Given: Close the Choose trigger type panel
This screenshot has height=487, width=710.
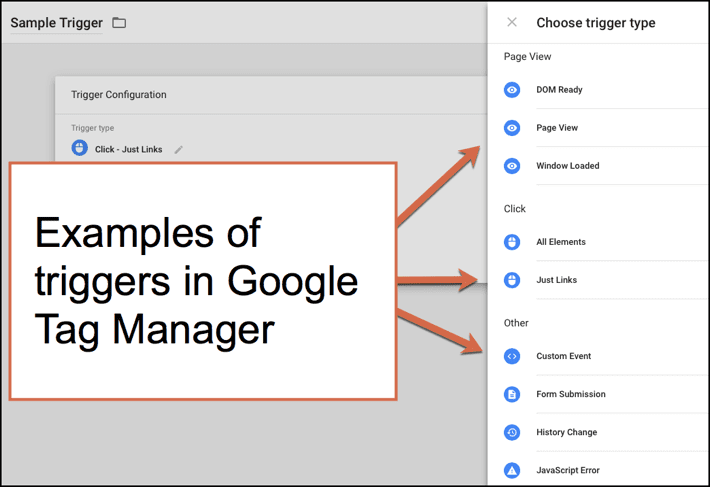Looking at the screenshot, I should click(512, 22).
